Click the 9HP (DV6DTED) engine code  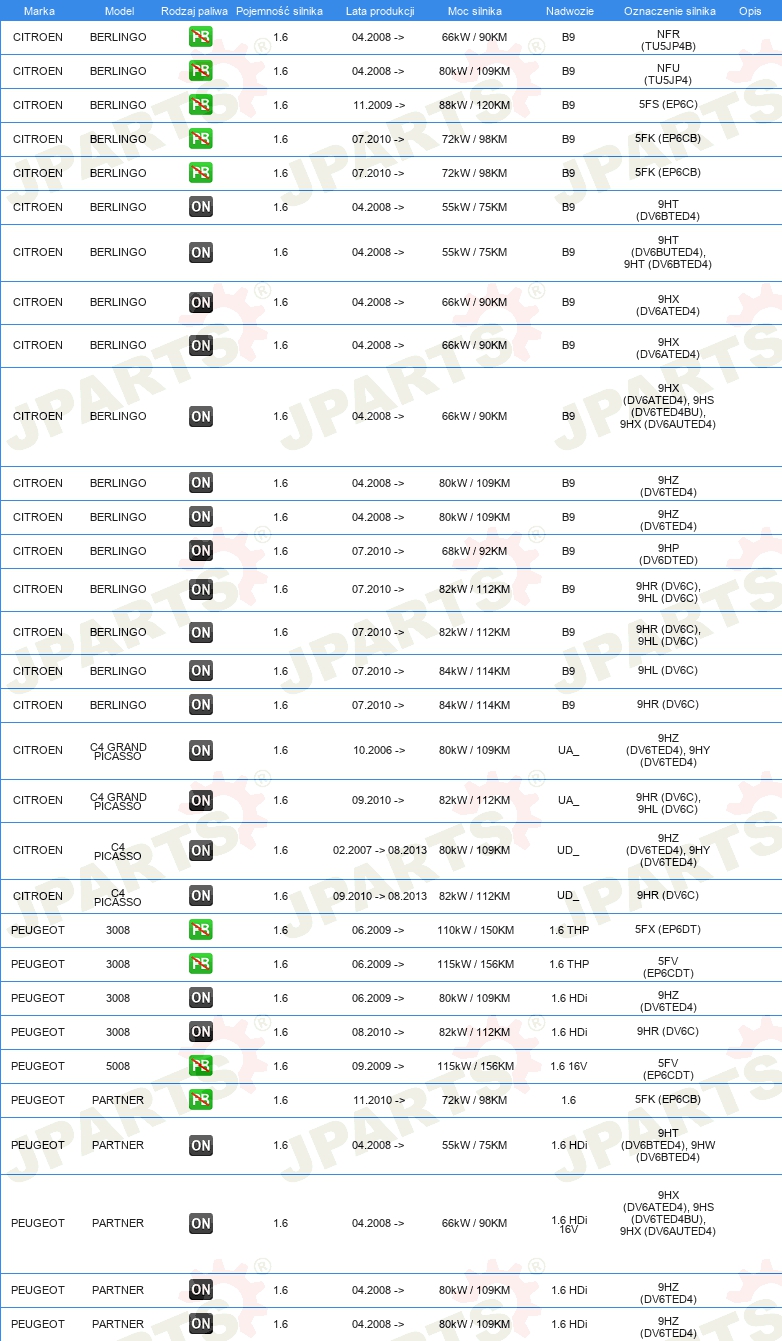[x=668, y=554]
